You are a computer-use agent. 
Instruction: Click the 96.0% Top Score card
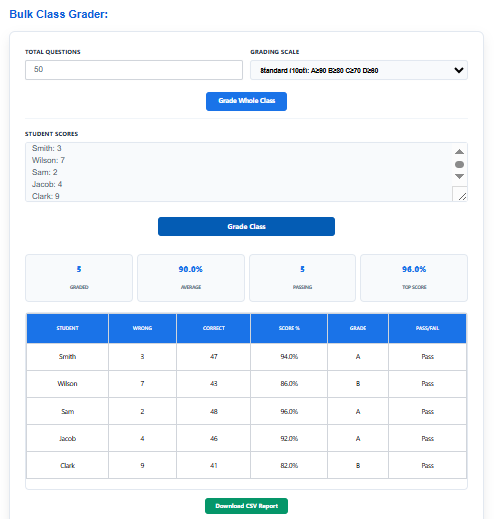414,278
